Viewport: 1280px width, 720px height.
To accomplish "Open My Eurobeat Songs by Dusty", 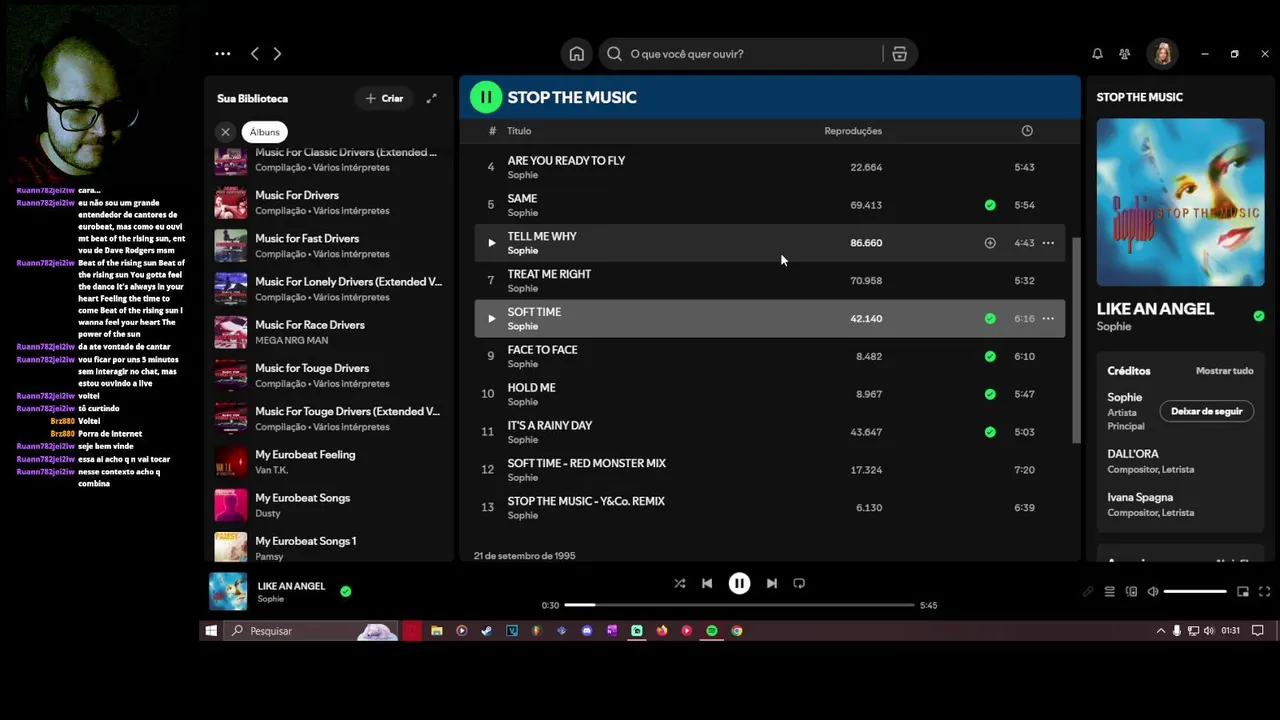I will click(329, 505).
